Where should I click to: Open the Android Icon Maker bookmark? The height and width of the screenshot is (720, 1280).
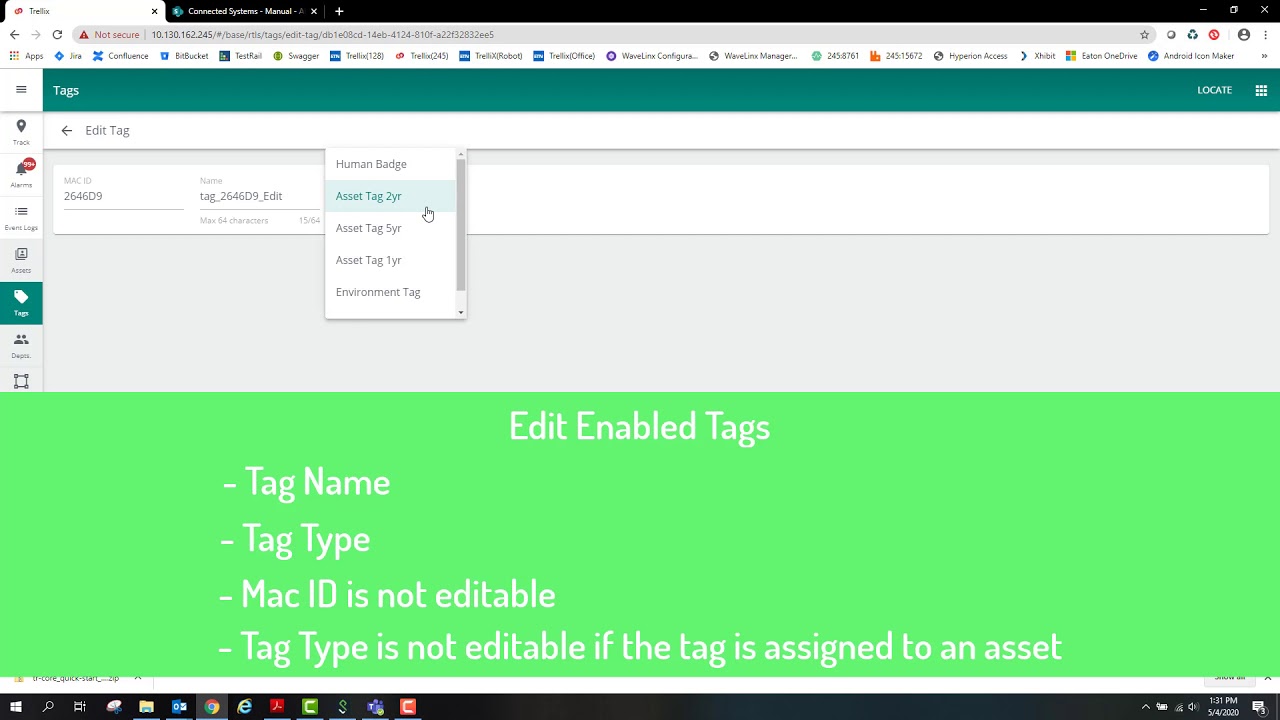point(1190,56)
